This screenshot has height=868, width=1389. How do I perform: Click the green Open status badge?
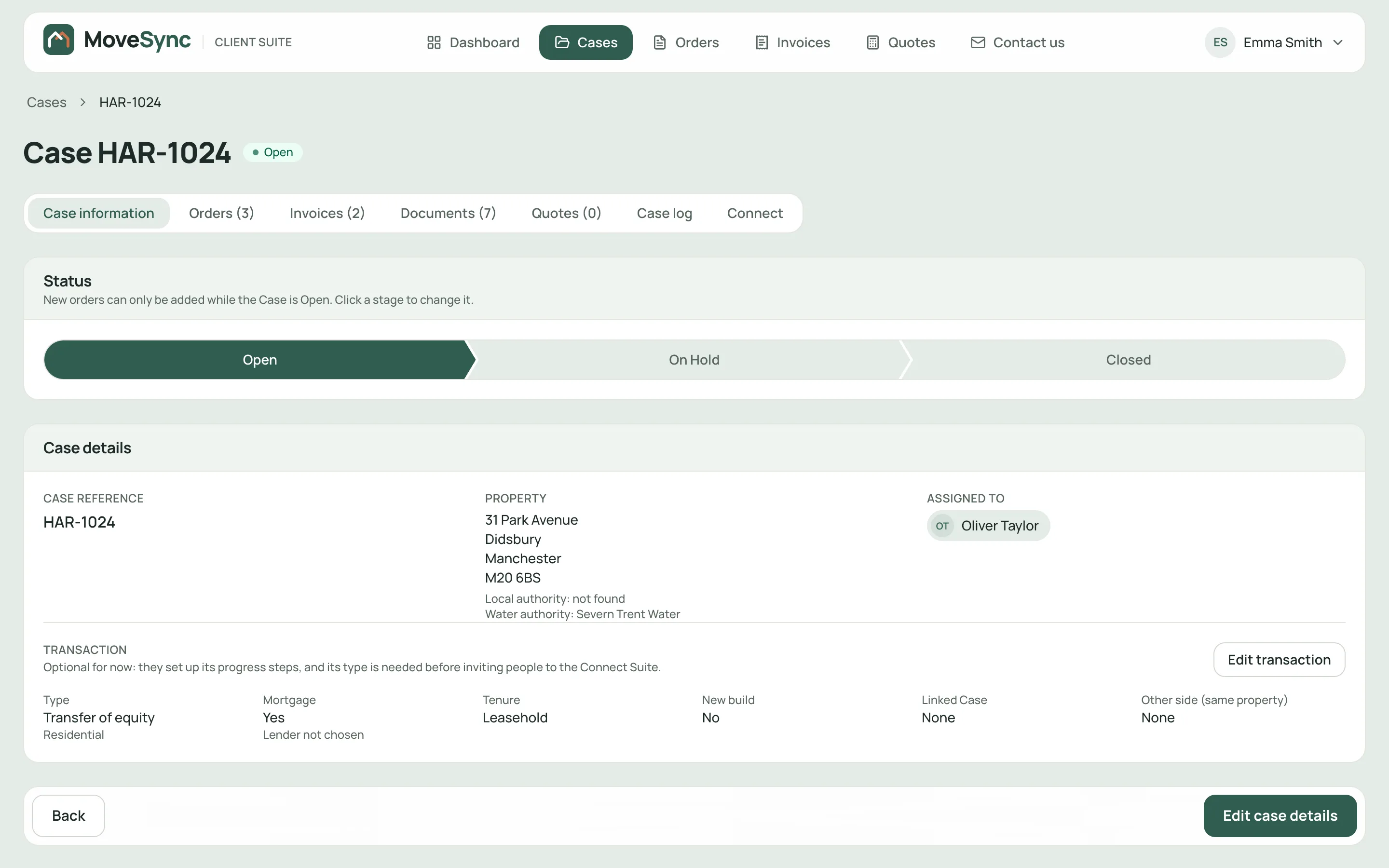pos(272,153)
